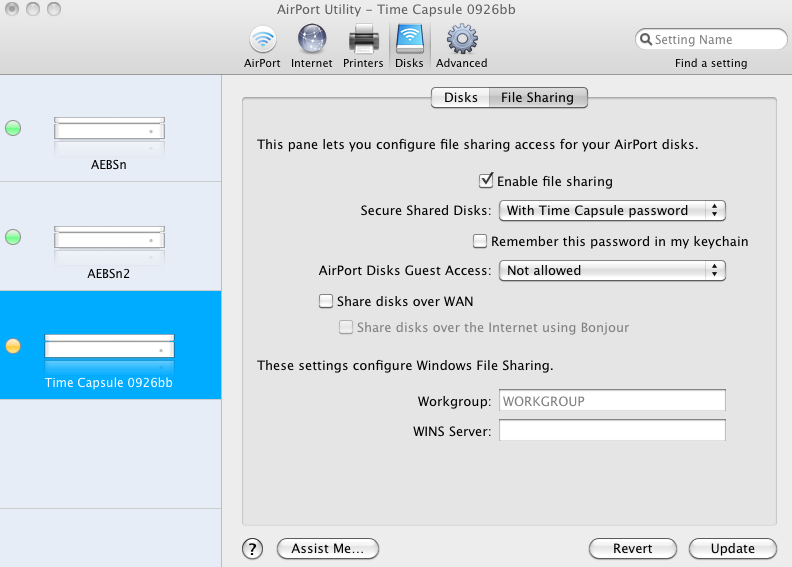Toggle Share disks over Internet using Bonjour
Image resolution: width=792 pixels, height=567 pixels.
coord(346,327)
